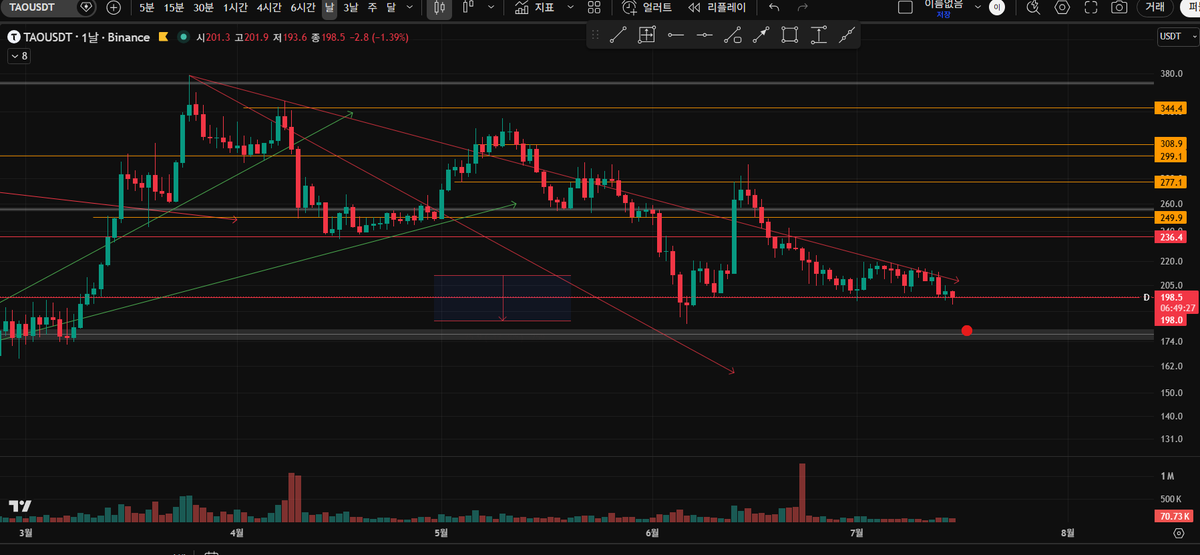Open the layout setup square icon
Image resolution: width=1200 pixels, height=555 pixels.
(906, 7)
